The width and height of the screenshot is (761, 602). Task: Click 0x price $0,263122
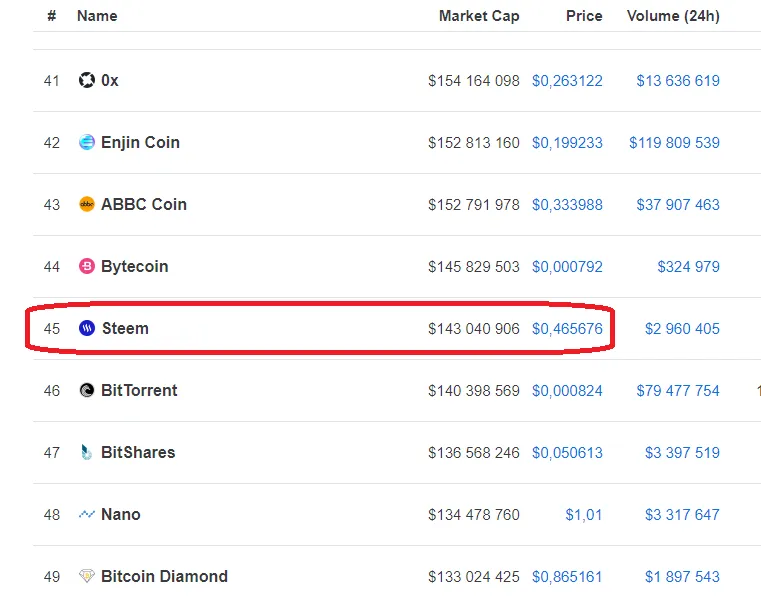click(567, 81)
